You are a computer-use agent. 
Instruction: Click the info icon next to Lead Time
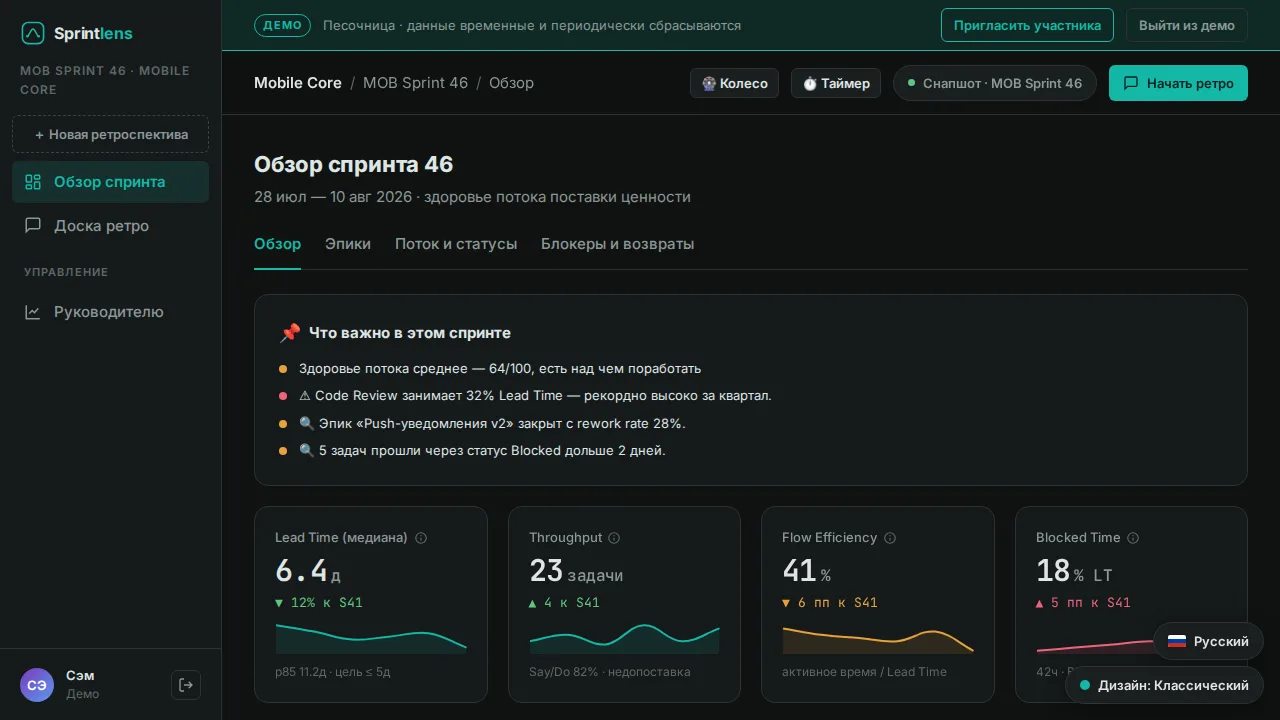(421, 538)
